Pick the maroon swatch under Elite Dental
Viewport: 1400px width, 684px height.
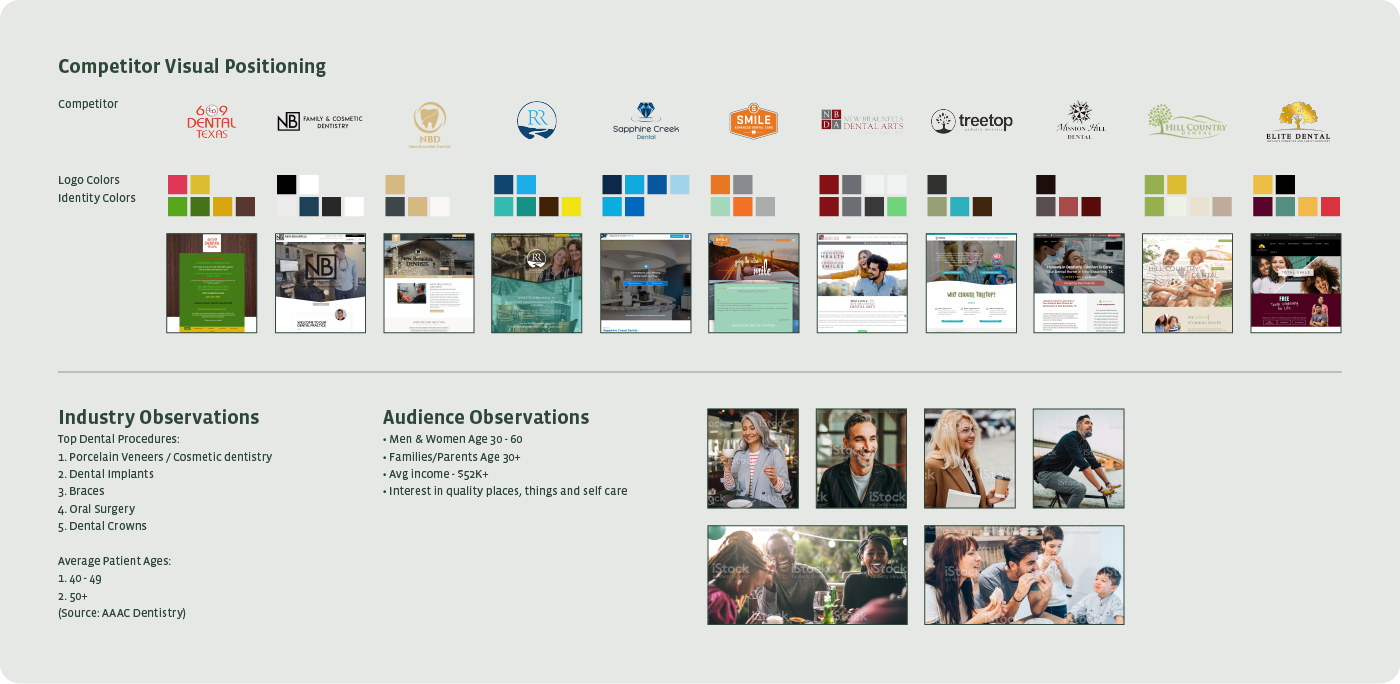point(1263,207)
